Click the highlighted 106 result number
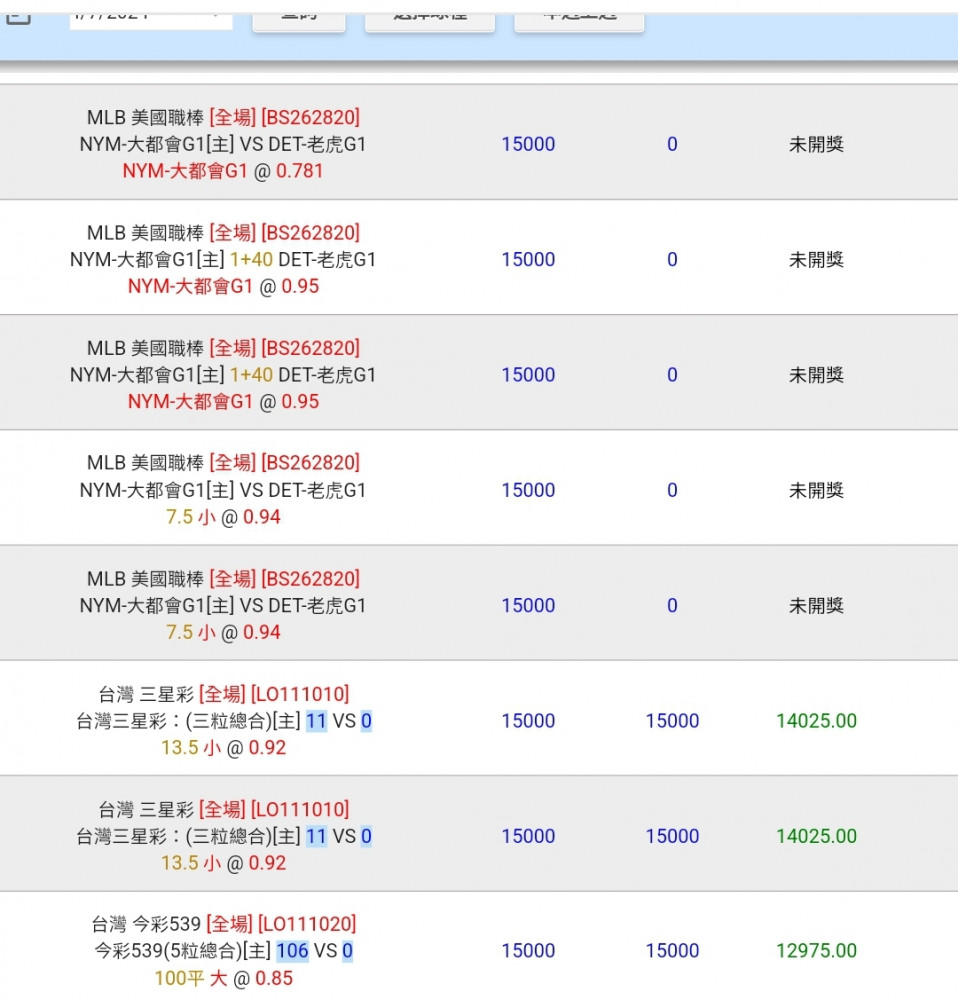The width and height of the screenshot is (958, 1000). (292, 950)
